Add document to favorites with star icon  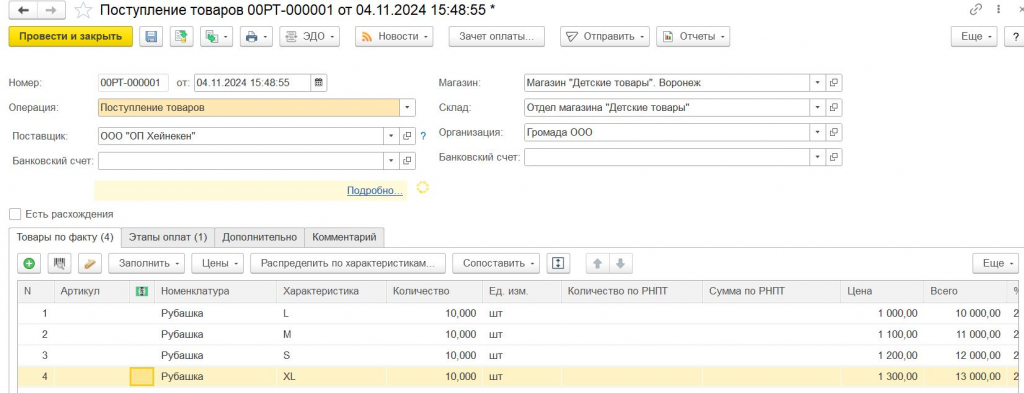[83, 10]
